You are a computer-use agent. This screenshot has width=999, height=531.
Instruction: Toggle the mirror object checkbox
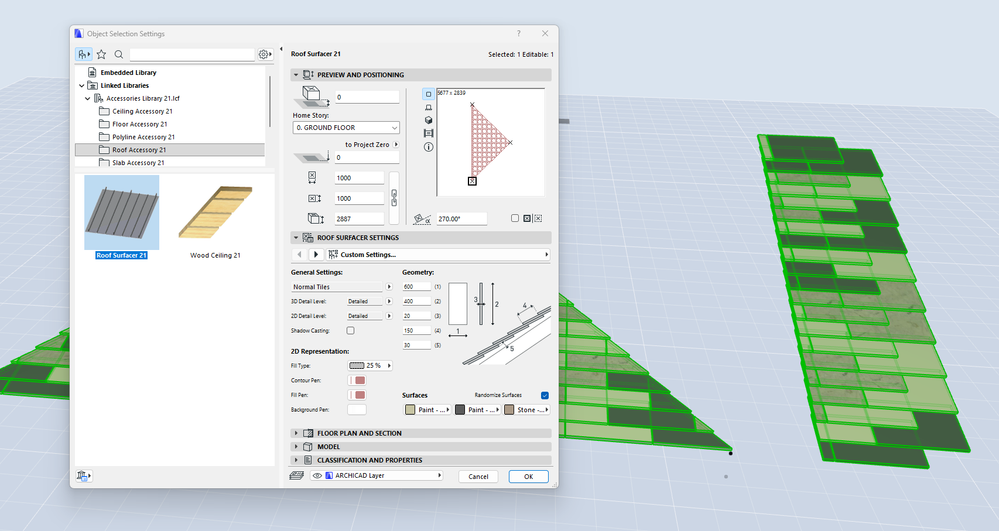[515, 218]
